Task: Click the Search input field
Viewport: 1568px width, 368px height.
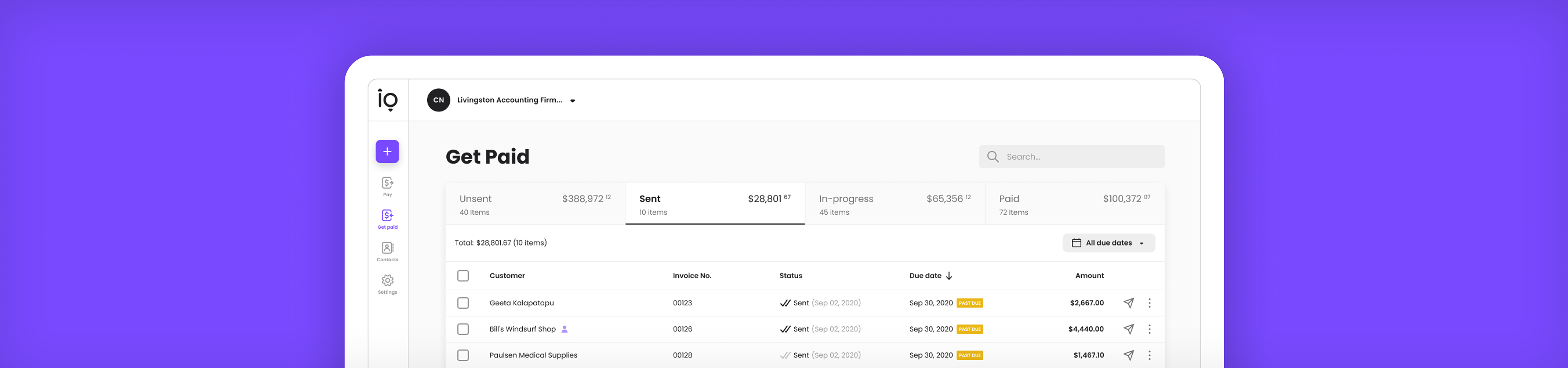Action: 1071,157
